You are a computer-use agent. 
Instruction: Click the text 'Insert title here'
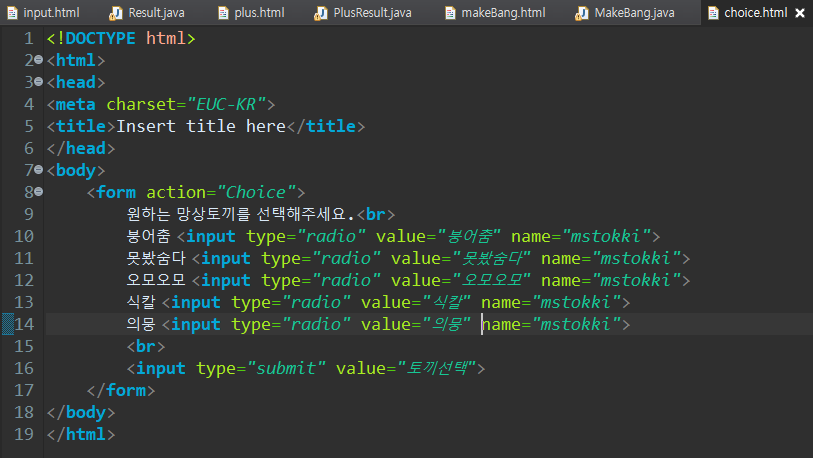(x=201, y=126)
